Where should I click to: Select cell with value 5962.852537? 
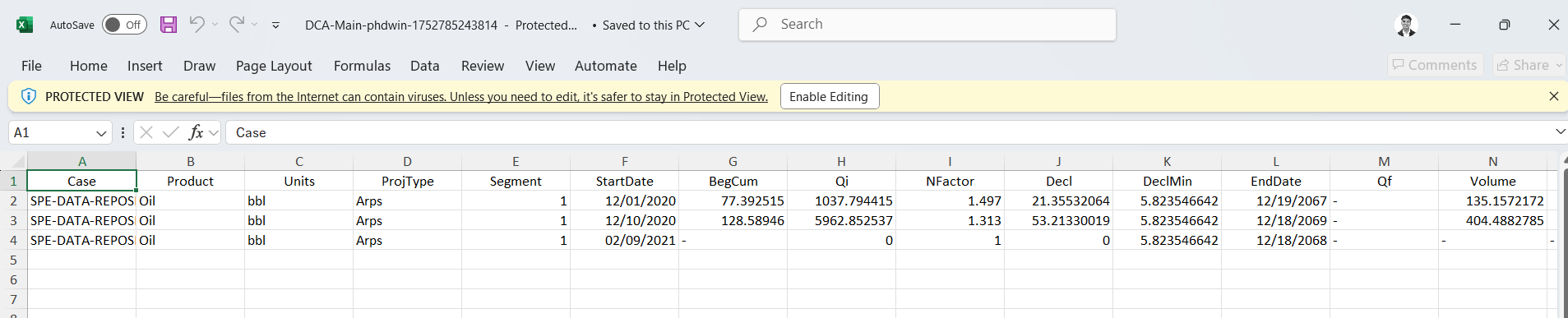[842, 220]
